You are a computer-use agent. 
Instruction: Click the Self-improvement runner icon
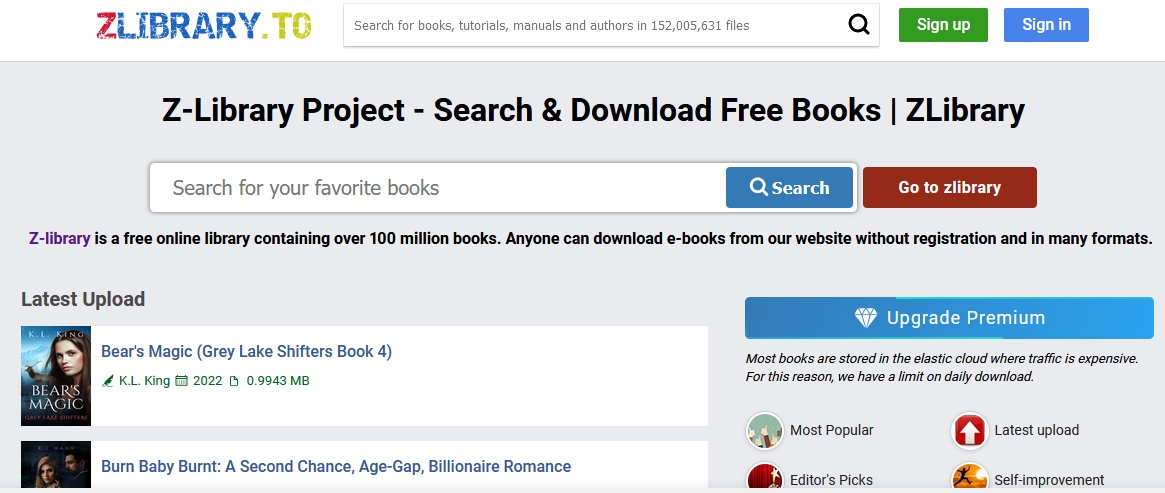[x=969, y=479]
